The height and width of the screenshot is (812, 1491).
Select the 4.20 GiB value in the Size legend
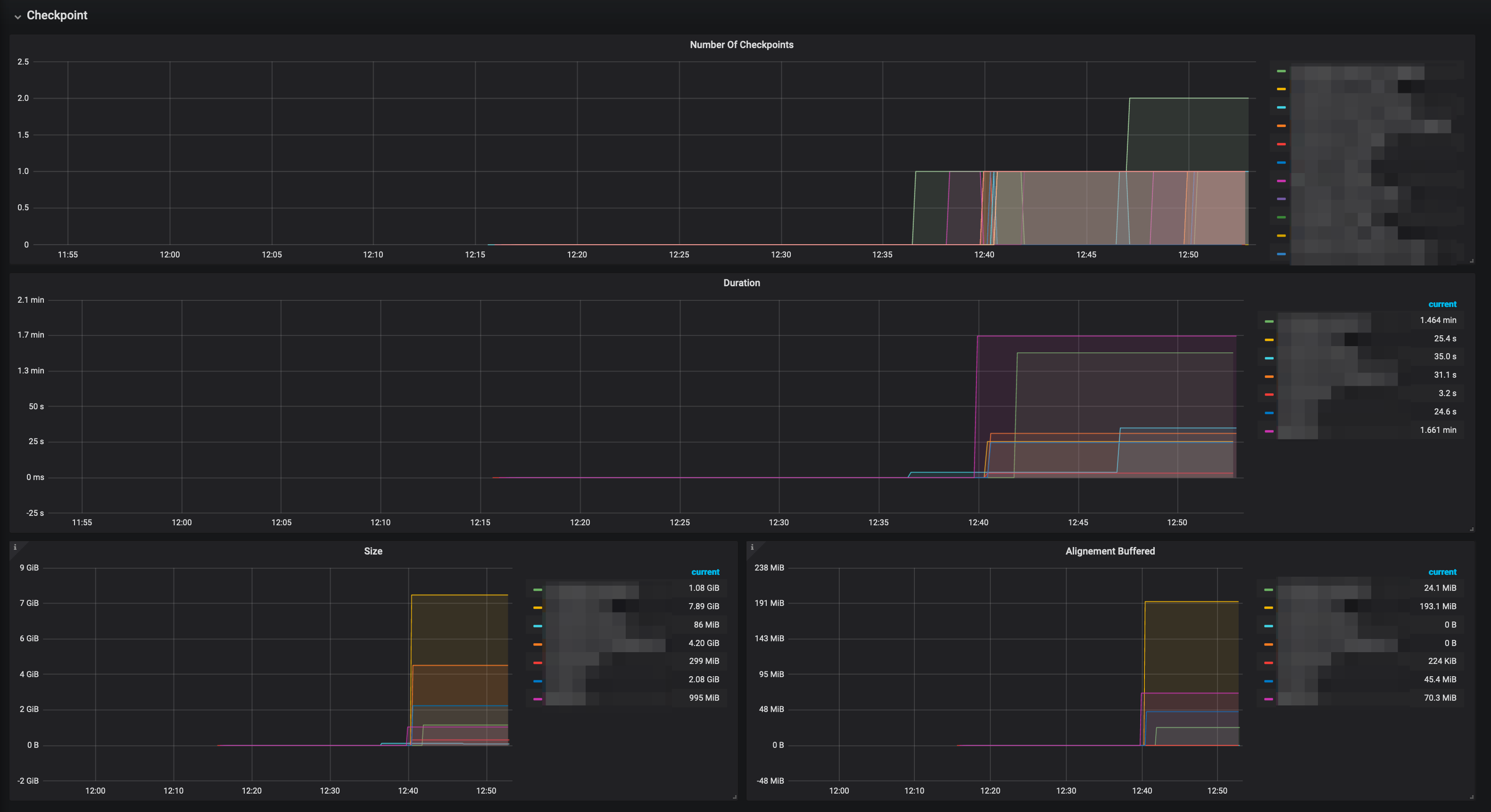coord(704,643)
